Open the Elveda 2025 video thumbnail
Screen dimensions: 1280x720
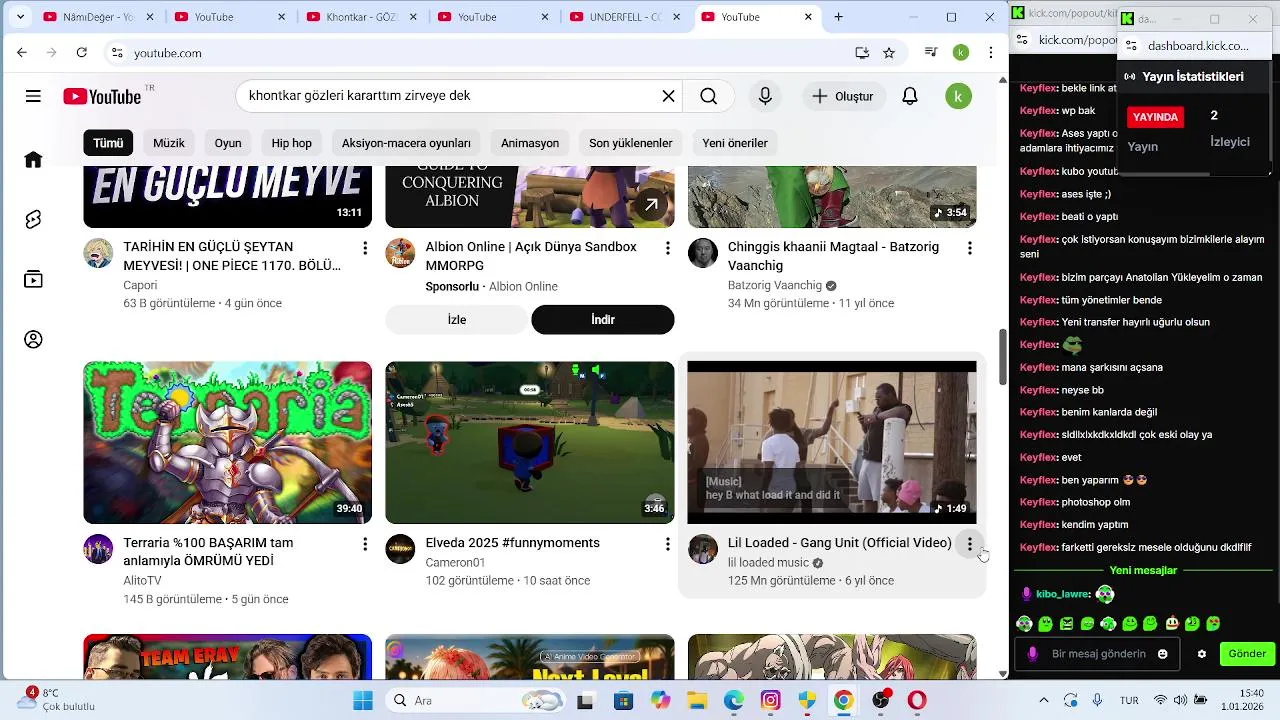coord(530,443)
